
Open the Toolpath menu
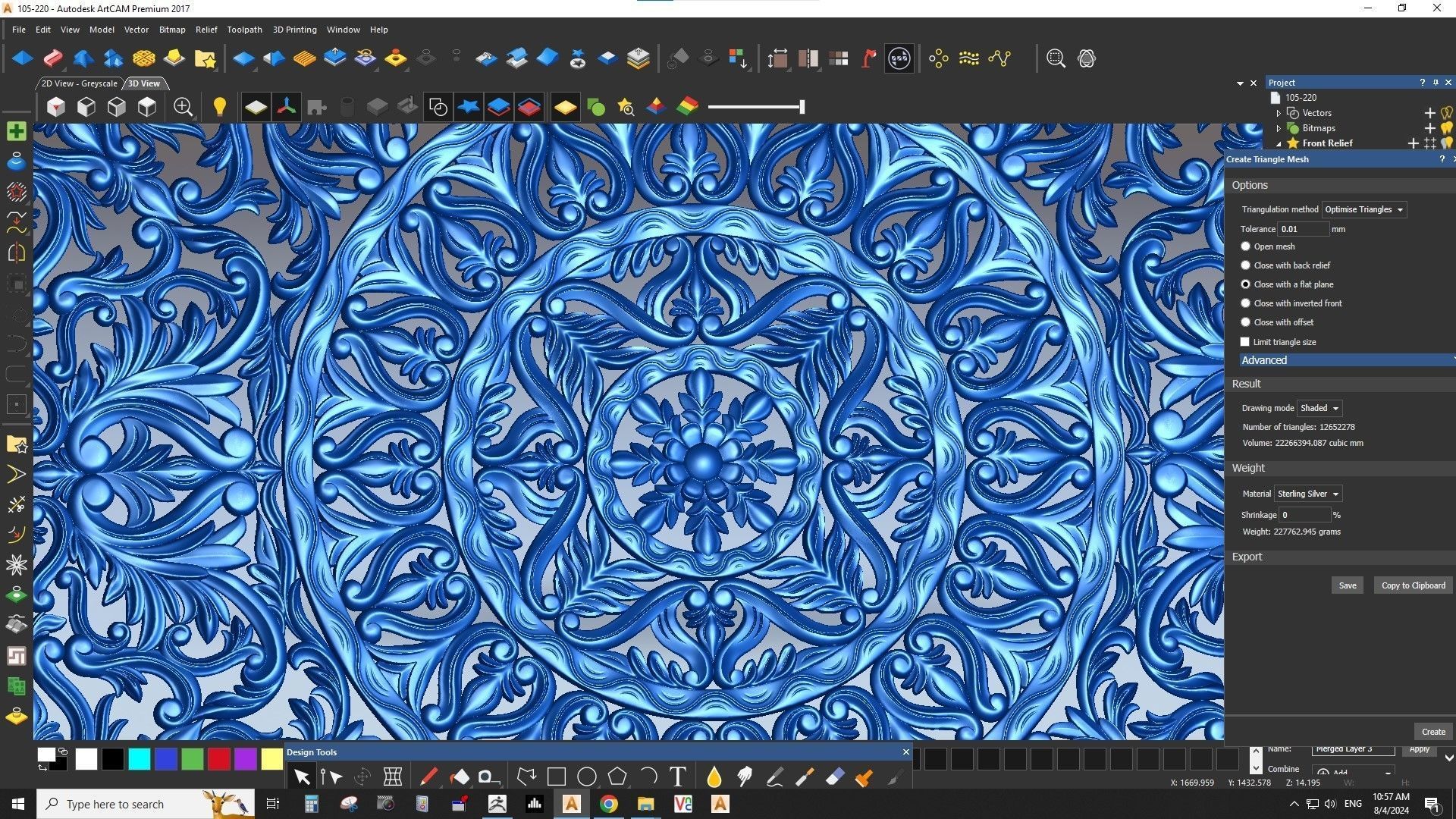244,30
